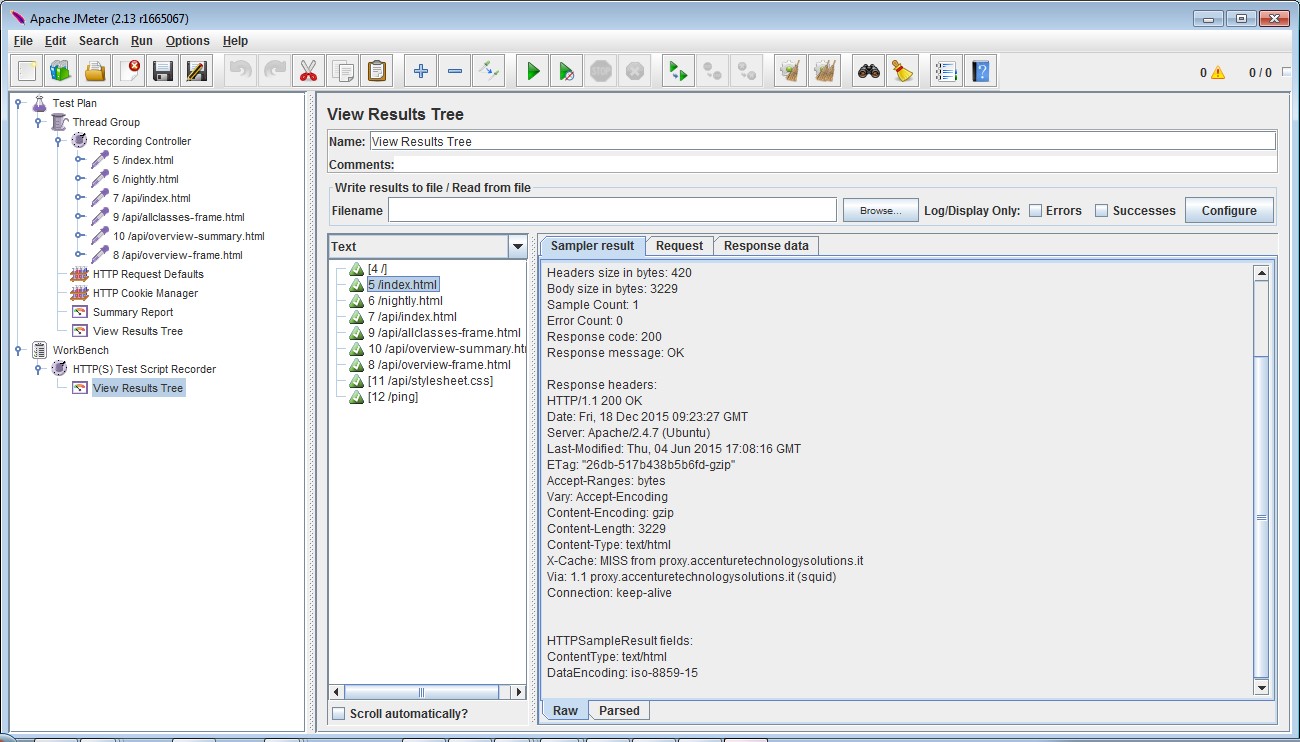Click the Close test plan toolbar icon
Image resolution: width=1300 pixels, height=742 pixels.
point(129,71)
